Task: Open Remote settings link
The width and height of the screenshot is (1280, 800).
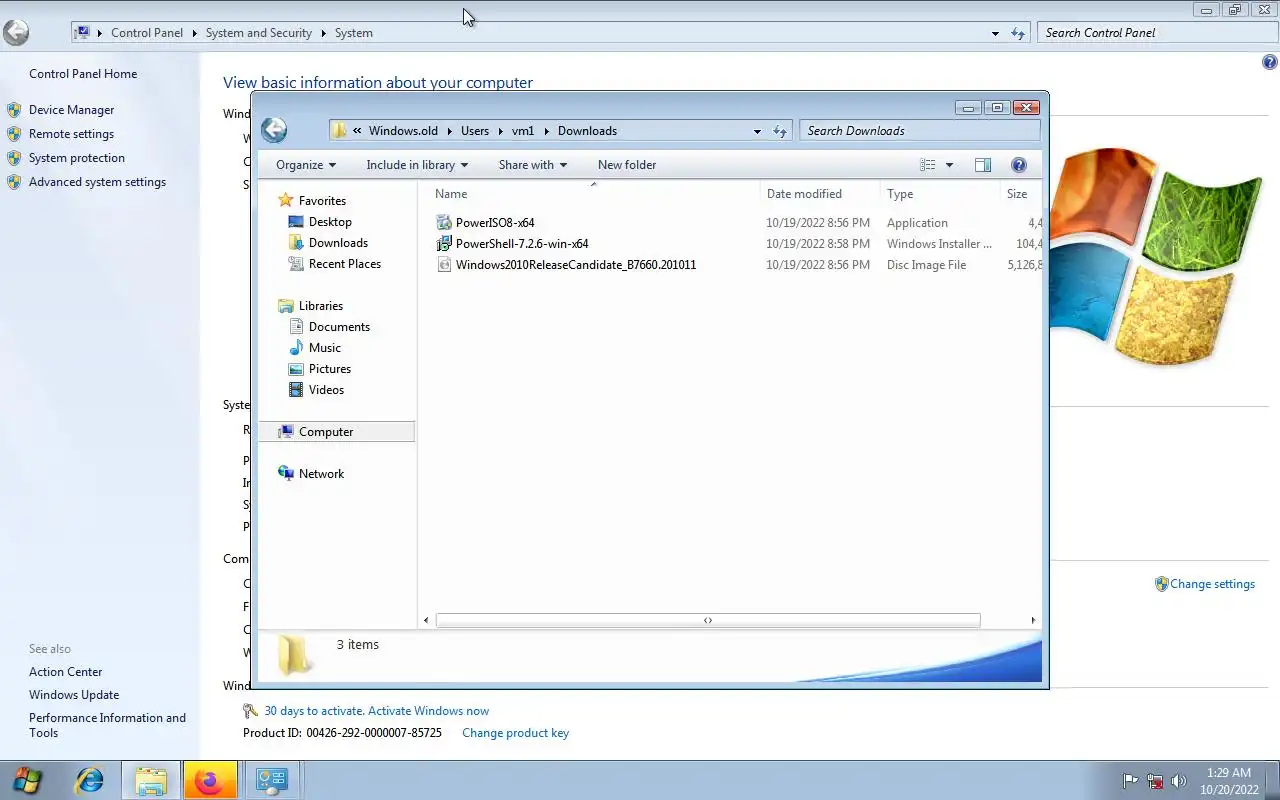Action: click(x=71, y=134)
